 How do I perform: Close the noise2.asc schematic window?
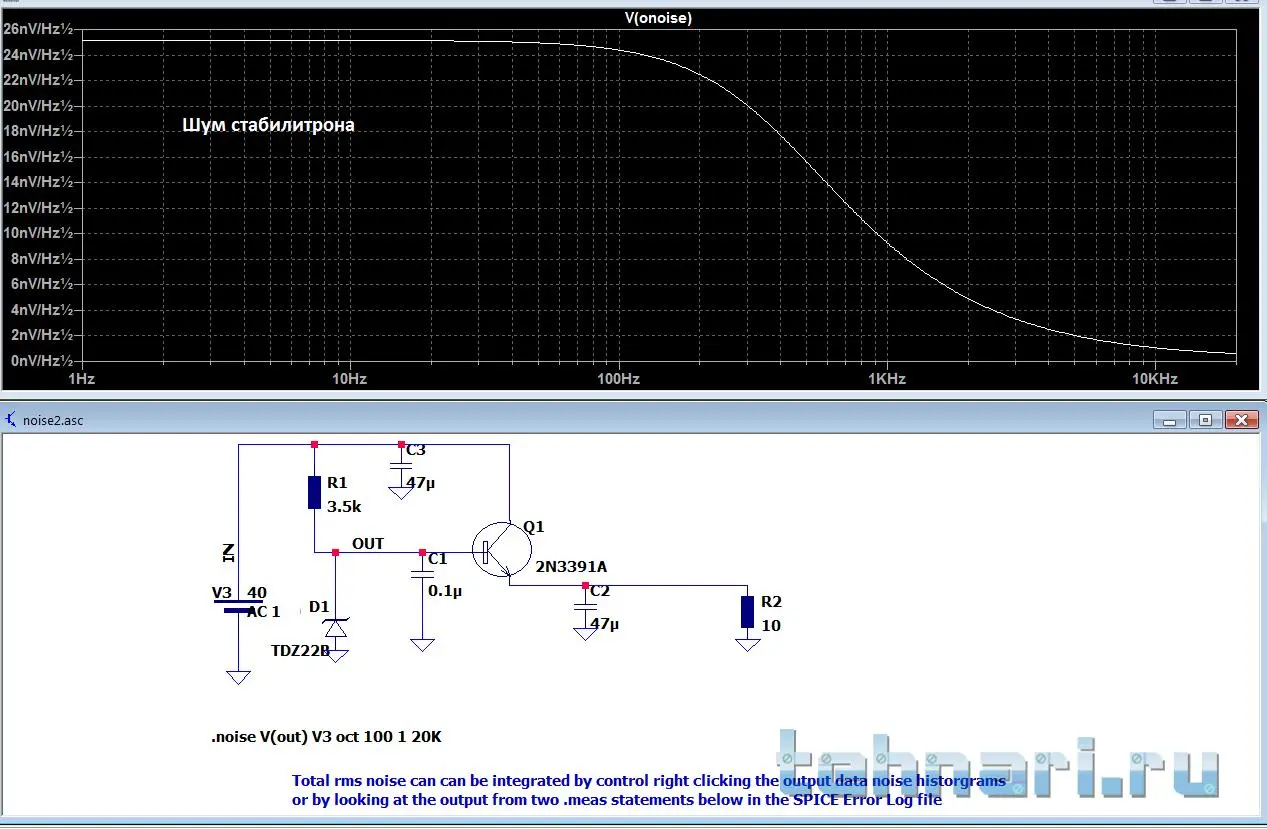pos(1242,420)
